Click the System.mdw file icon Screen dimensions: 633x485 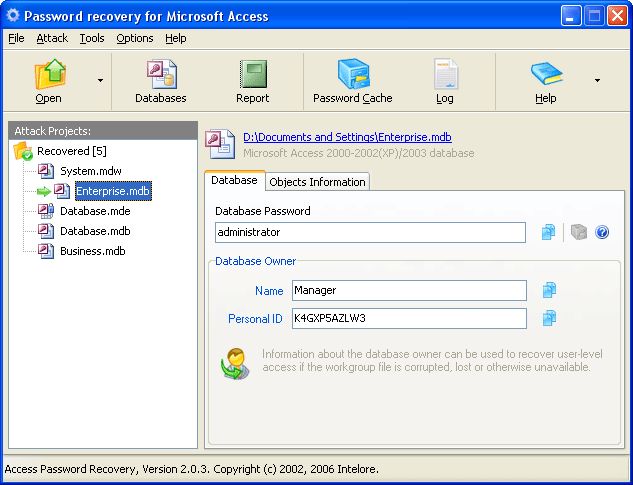46,171
